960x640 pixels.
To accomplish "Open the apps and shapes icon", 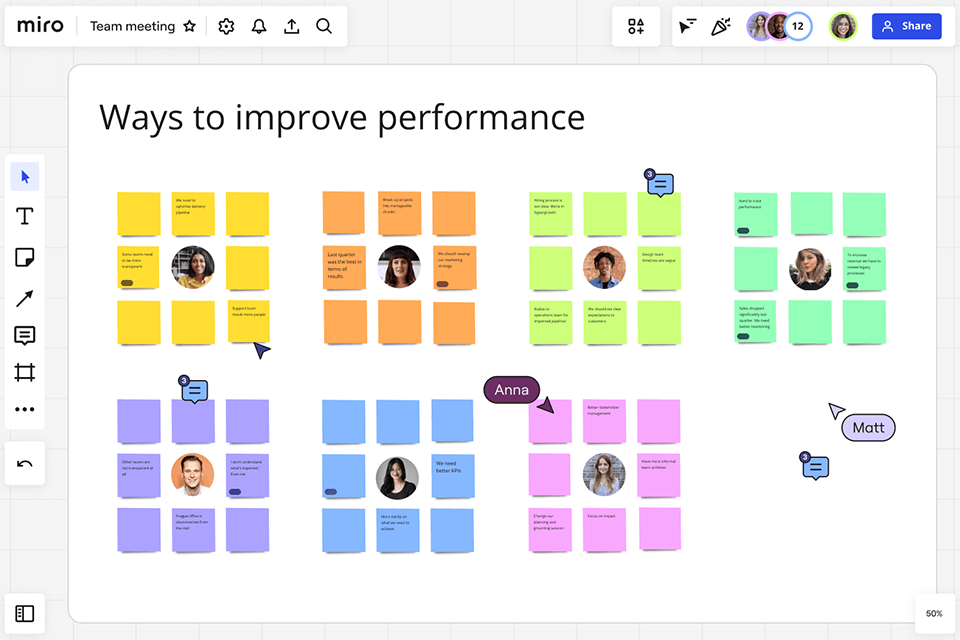I will (636, 26).
